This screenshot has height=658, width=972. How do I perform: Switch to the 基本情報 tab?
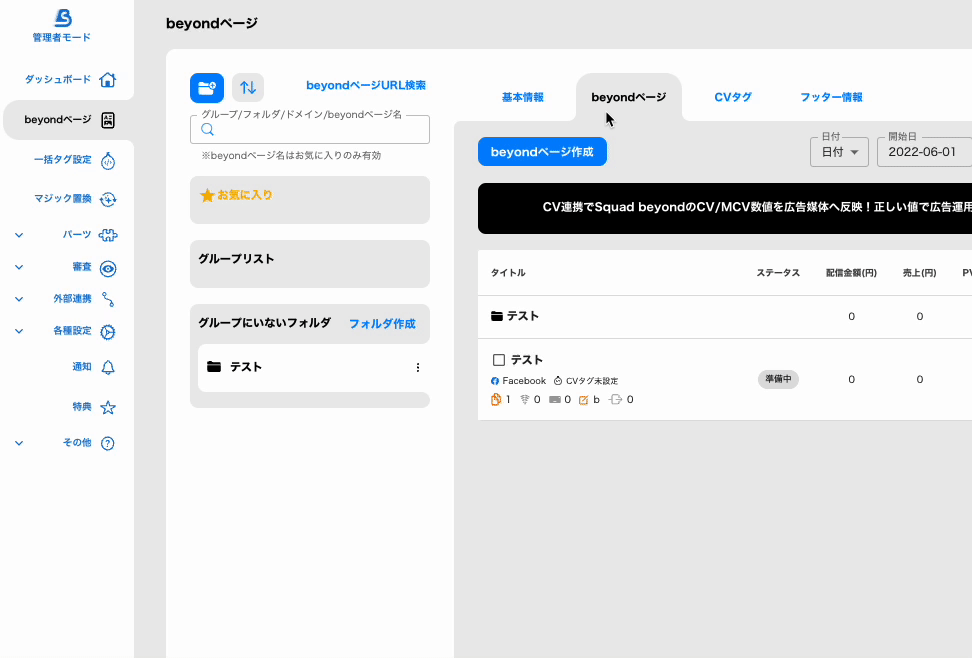[x=523, y=97]
